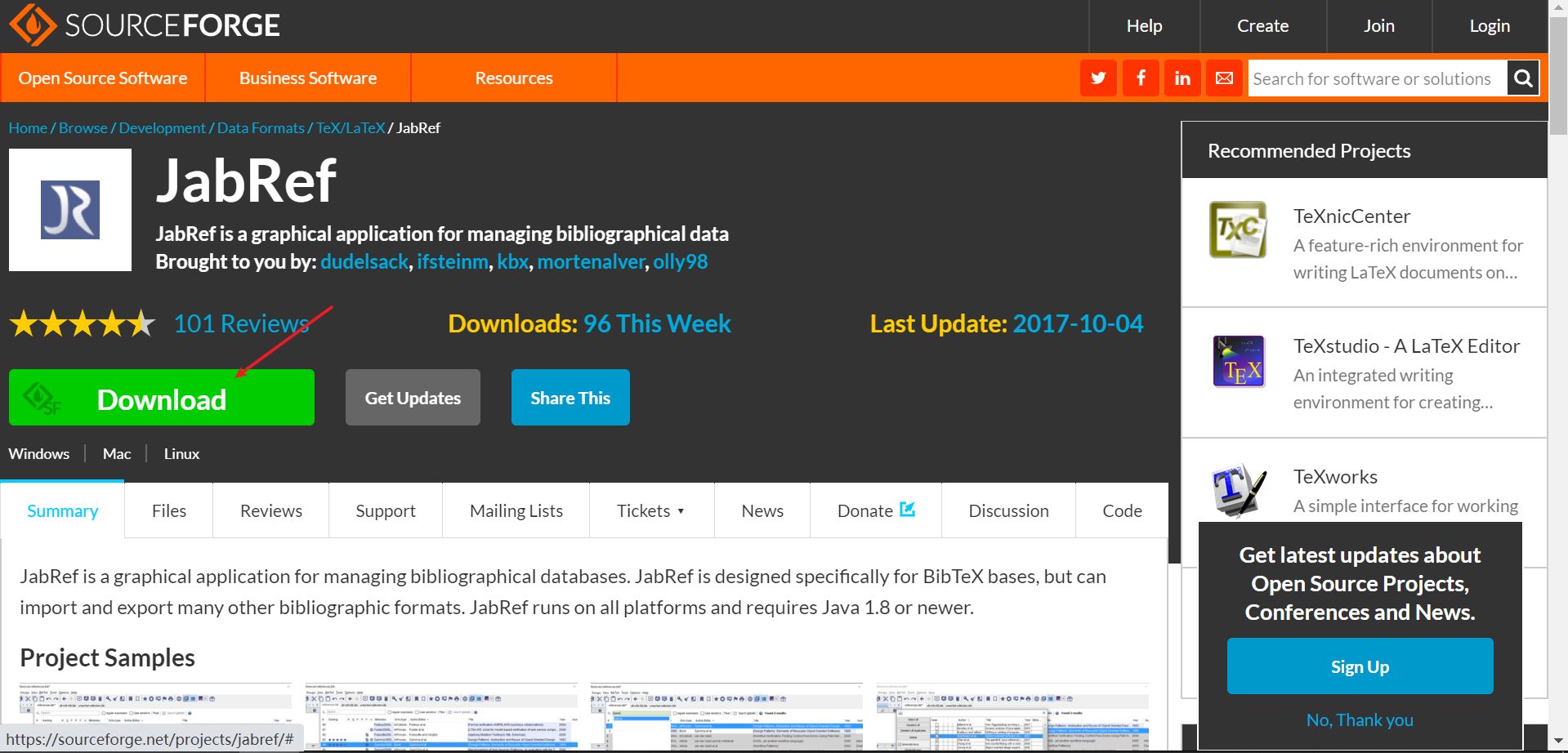Open the Mailing Lists tab
Image resolution: width=1568 pixels, height=753 pixels.
(x=516, y=510)
